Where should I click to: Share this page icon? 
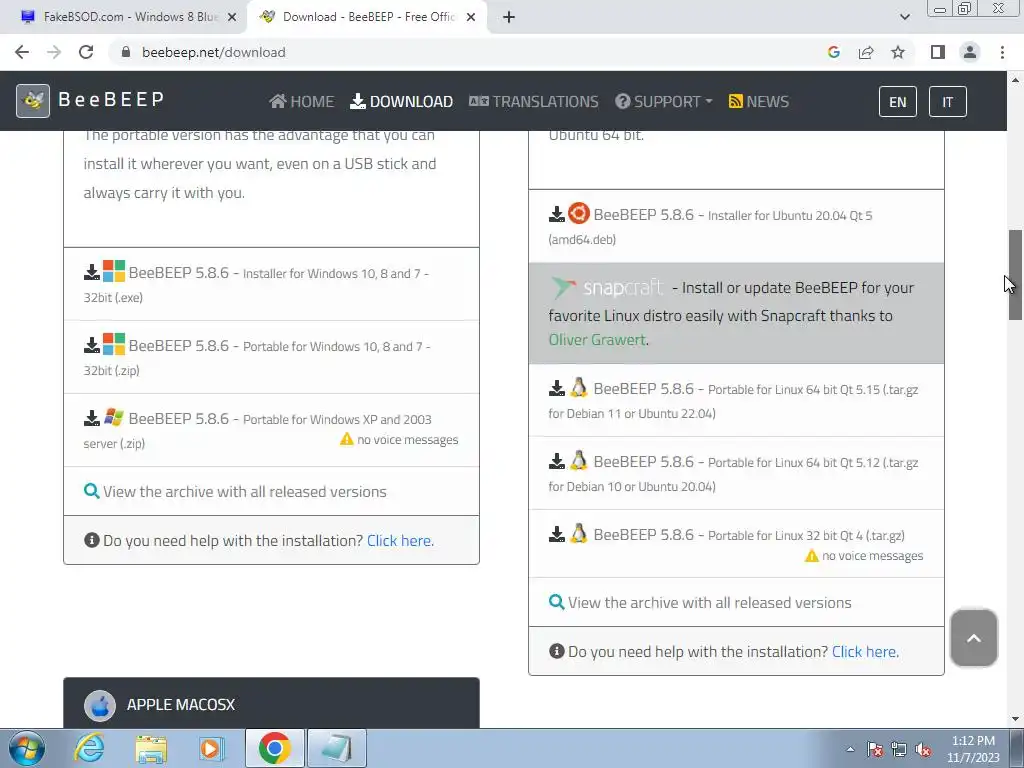tap(866, 52)
